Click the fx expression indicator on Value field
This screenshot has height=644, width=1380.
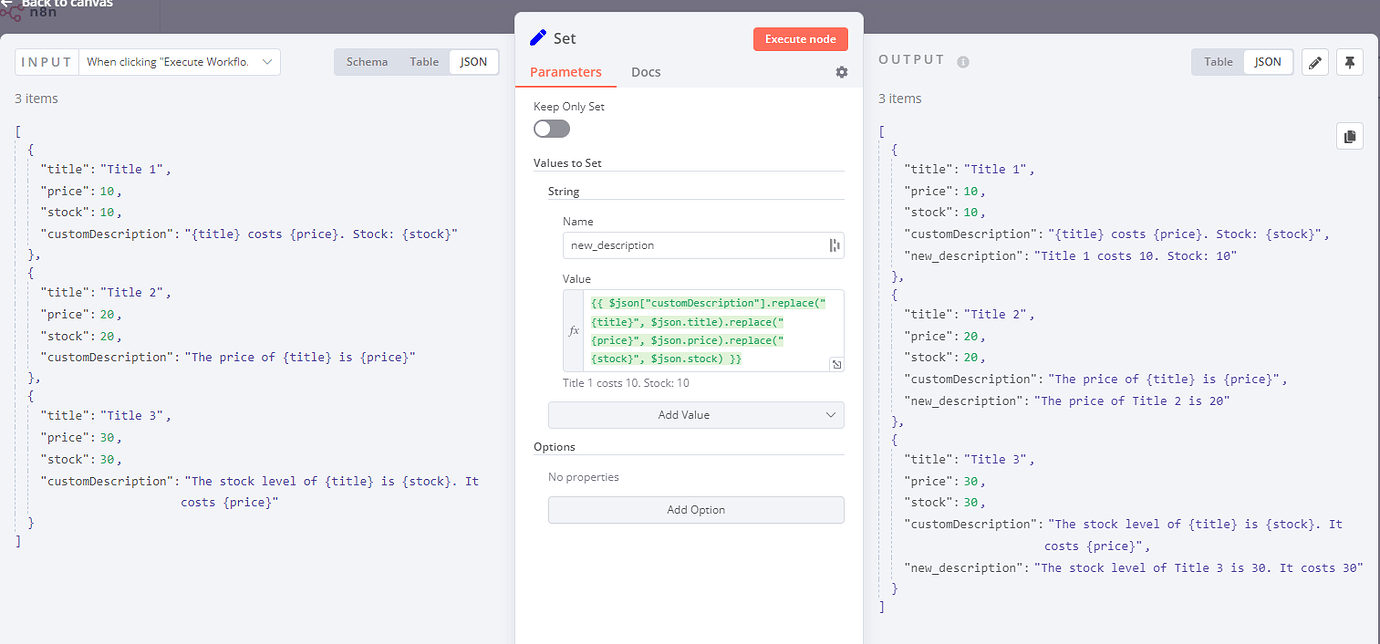tap(573, 330)
